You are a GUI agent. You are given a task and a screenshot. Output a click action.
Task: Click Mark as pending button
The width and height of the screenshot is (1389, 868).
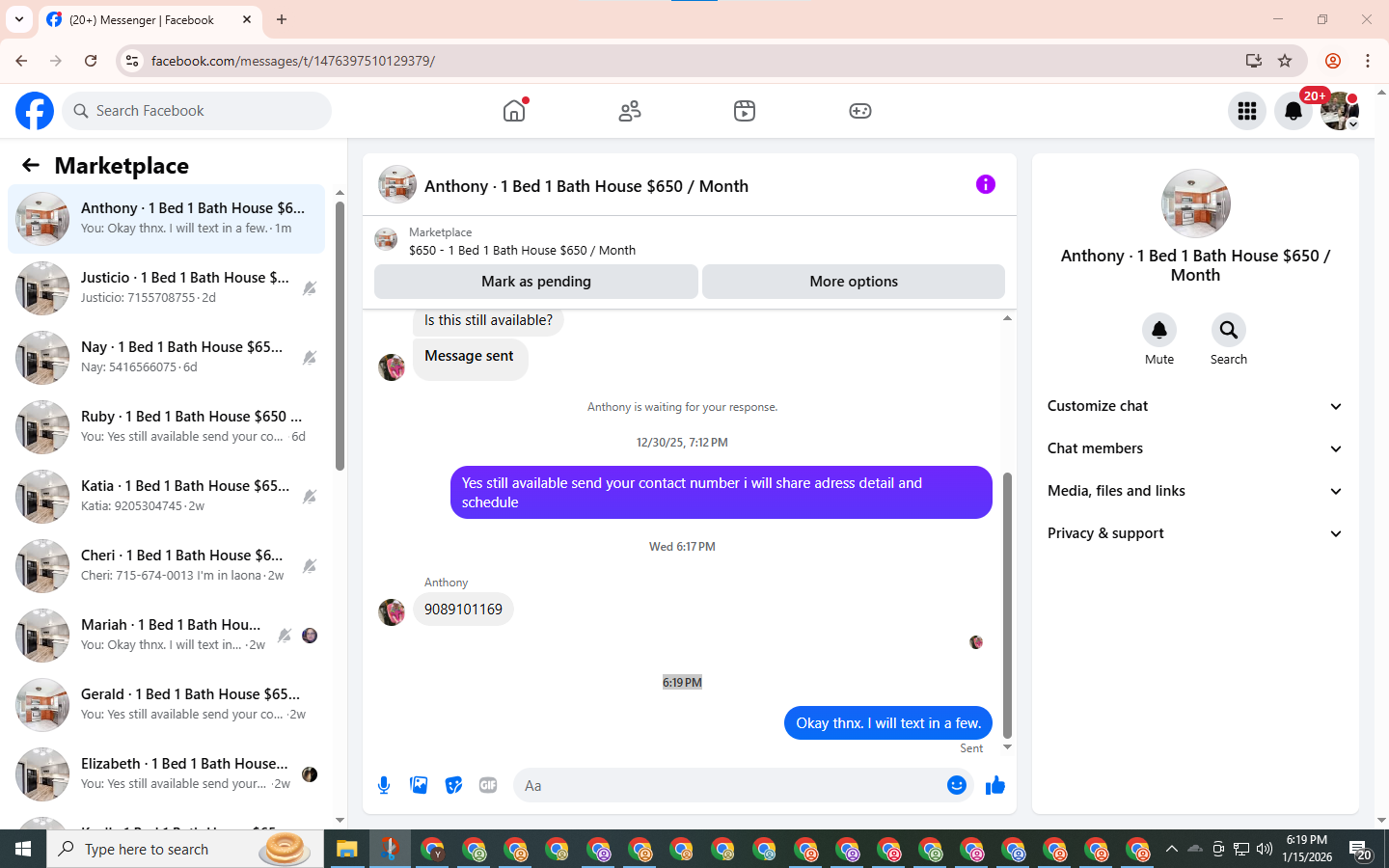tap(536, 282)
